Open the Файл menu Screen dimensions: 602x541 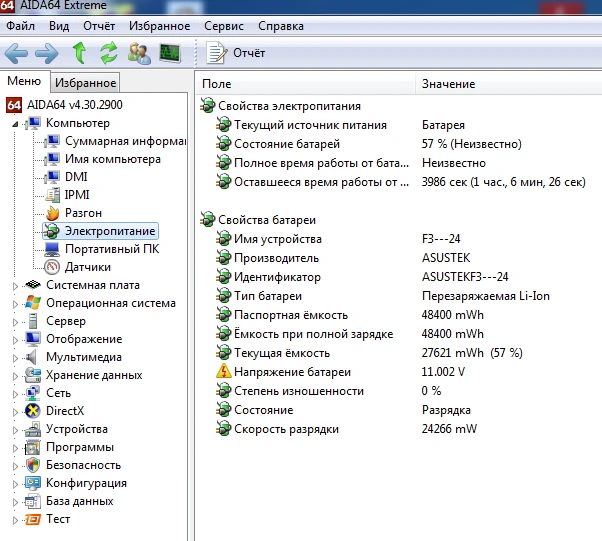coord(20,26)
